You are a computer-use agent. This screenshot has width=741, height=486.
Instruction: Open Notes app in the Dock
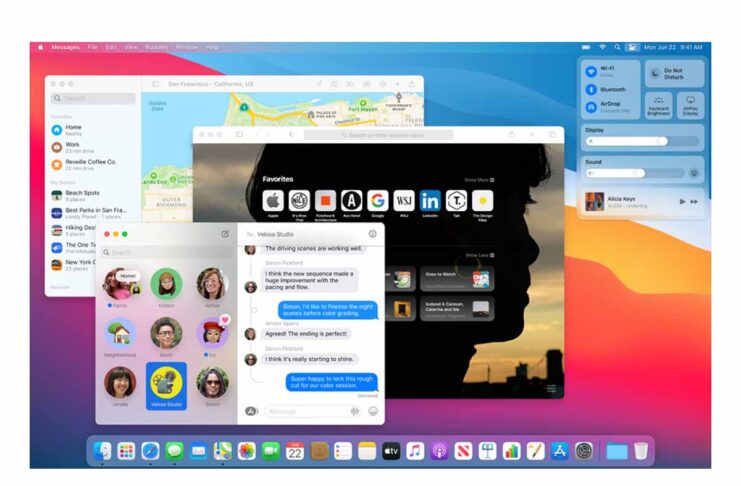pyautogui.click(x=367, y=451)
